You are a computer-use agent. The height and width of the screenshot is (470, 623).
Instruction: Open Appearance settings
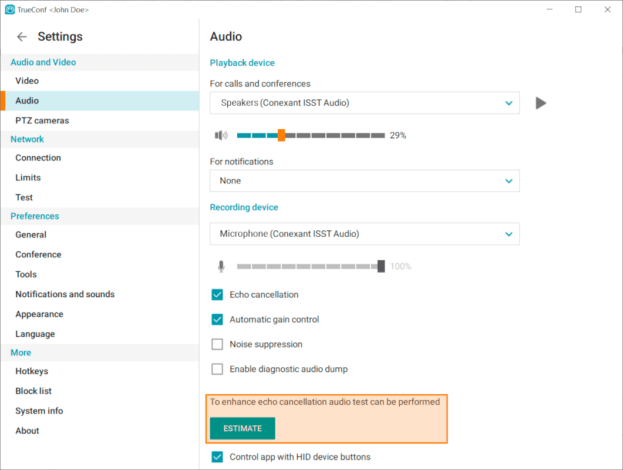100,314
